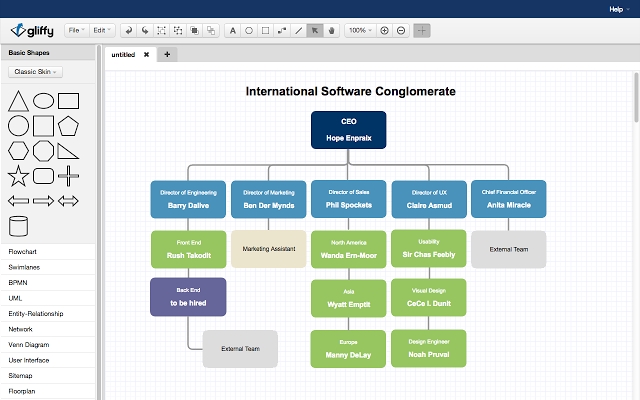This screenshot has width=640, height=400.
Task: Pick the star shape from Basic Shapes
Action: pyautogui.click(x=18, y=177)
